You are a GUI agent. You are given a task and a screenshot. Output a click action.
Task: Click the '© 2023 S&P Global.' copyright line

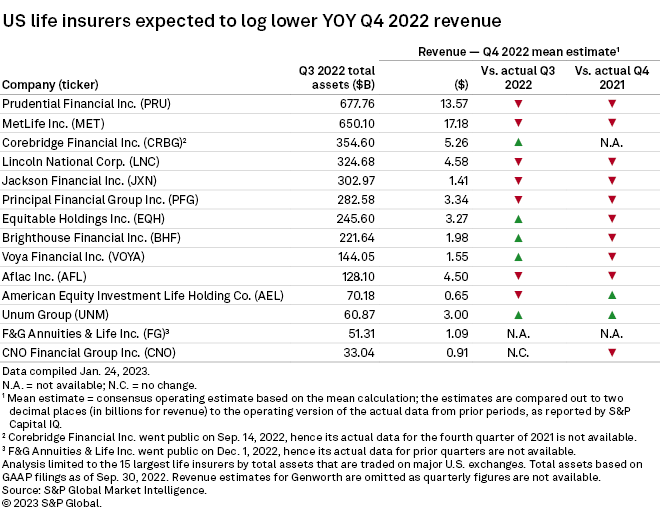(52, 504)
